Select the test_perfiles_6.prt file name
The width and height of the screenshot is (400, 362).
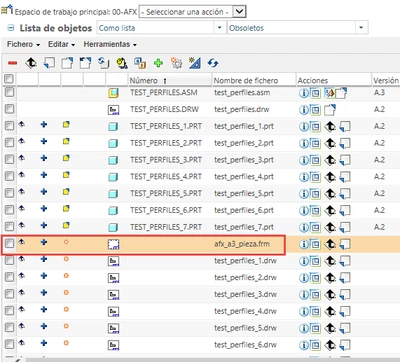[x=244, y=210]
